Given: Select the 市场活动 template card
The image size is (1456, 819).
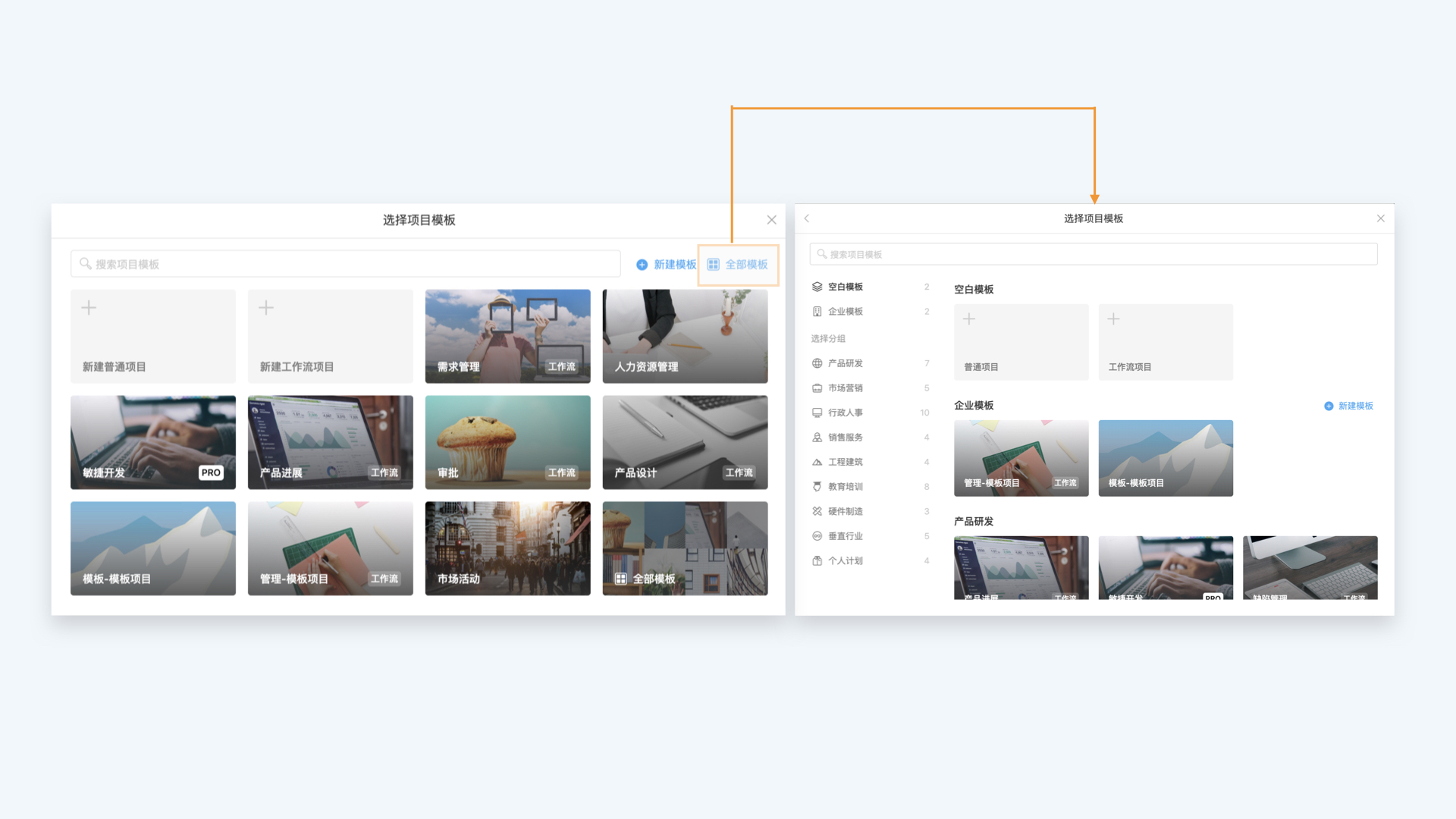Looking at the screenshot, I should pos(507,548).
